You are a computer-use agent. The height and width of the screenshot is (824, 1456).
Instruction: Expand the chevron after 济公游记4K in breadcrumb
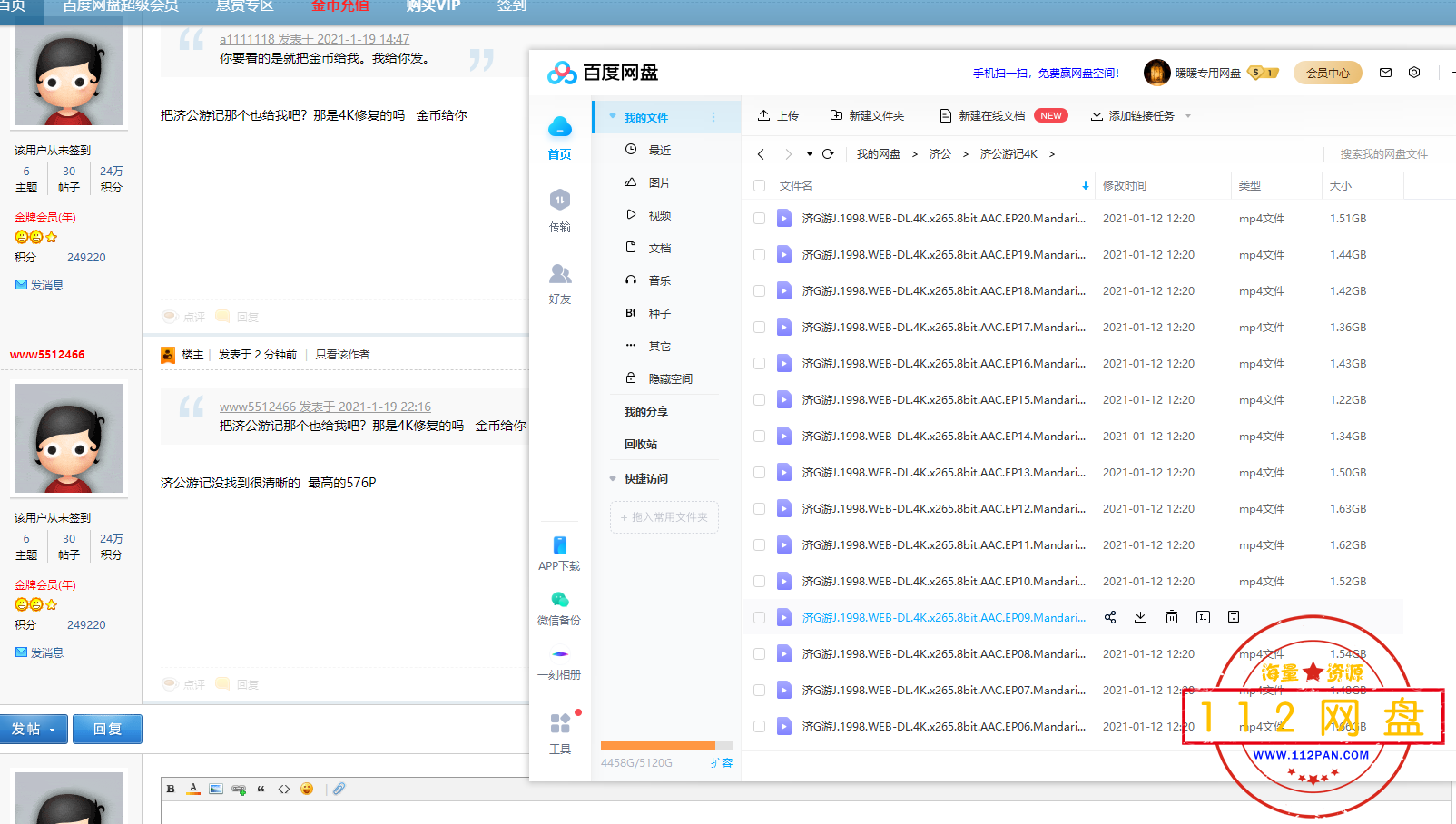pyautogui.click(x=1052, y=154)
